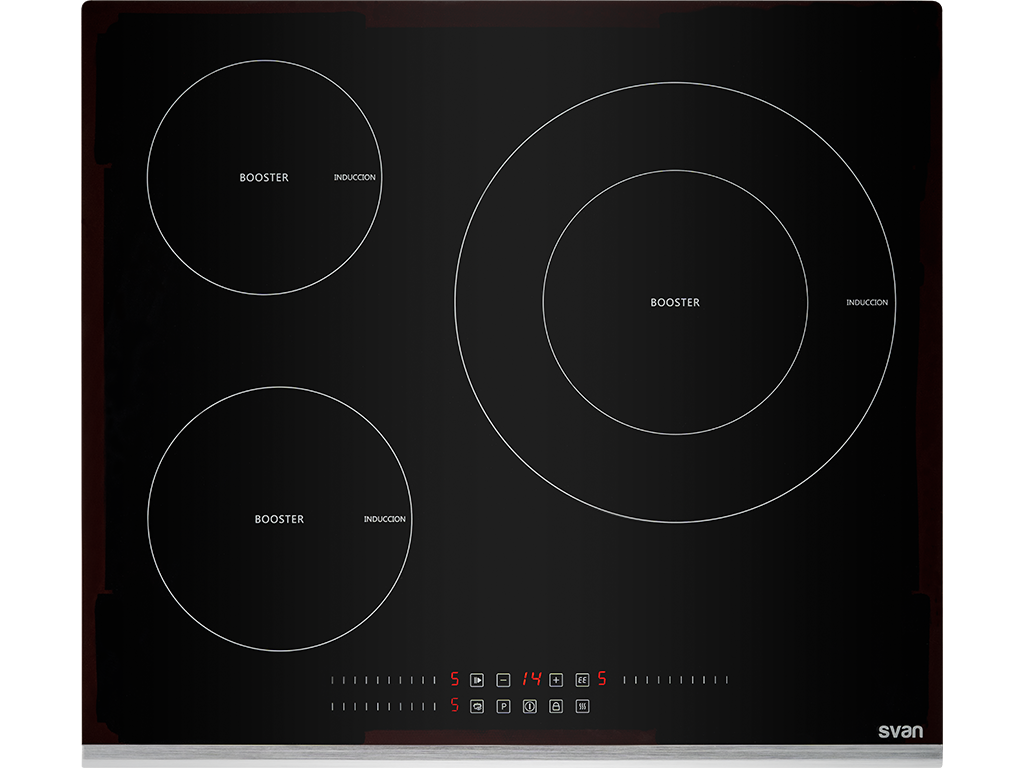Image resolution: width=1024 pixels, height=768 pixels.
Task: Tap the padlock child-lock key
Action: (x=556, y=706)
